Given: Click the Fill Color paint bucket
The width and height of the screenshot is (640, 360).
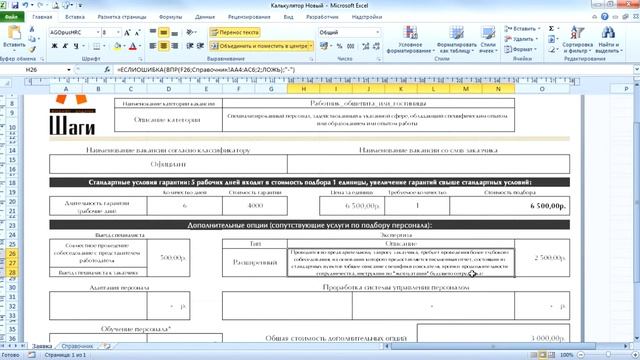Looking at the screenshot, I should point(118,46).
